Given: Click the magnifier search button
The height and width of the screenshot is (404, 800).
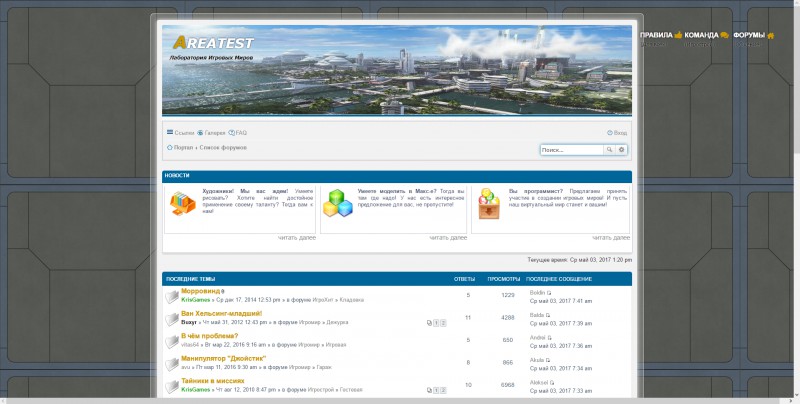Looking at the screenshot, I should tap(609, 150).
